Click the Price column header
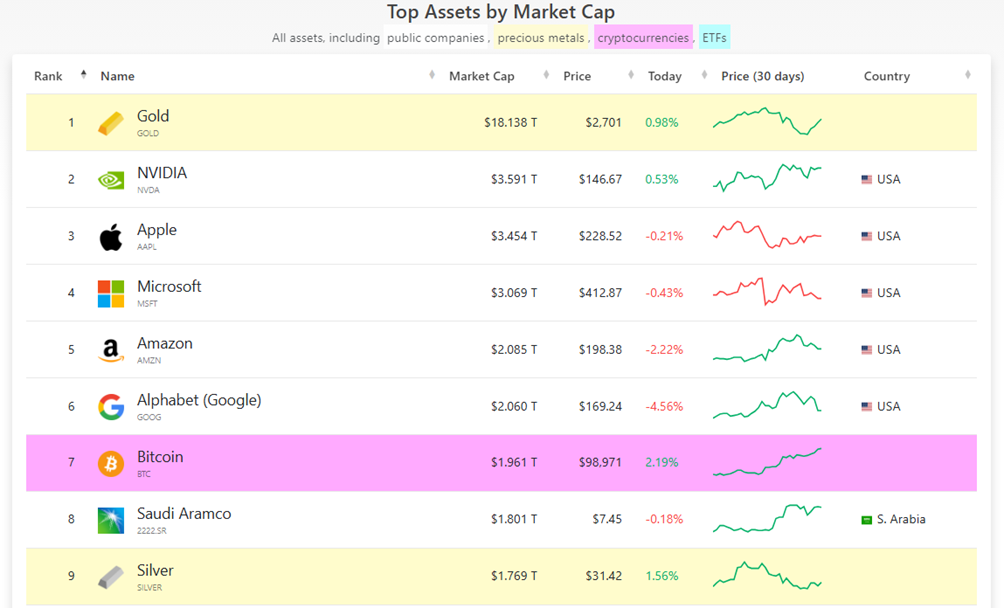The width and height of the screenshot is (1004, 608). [577, 76]
